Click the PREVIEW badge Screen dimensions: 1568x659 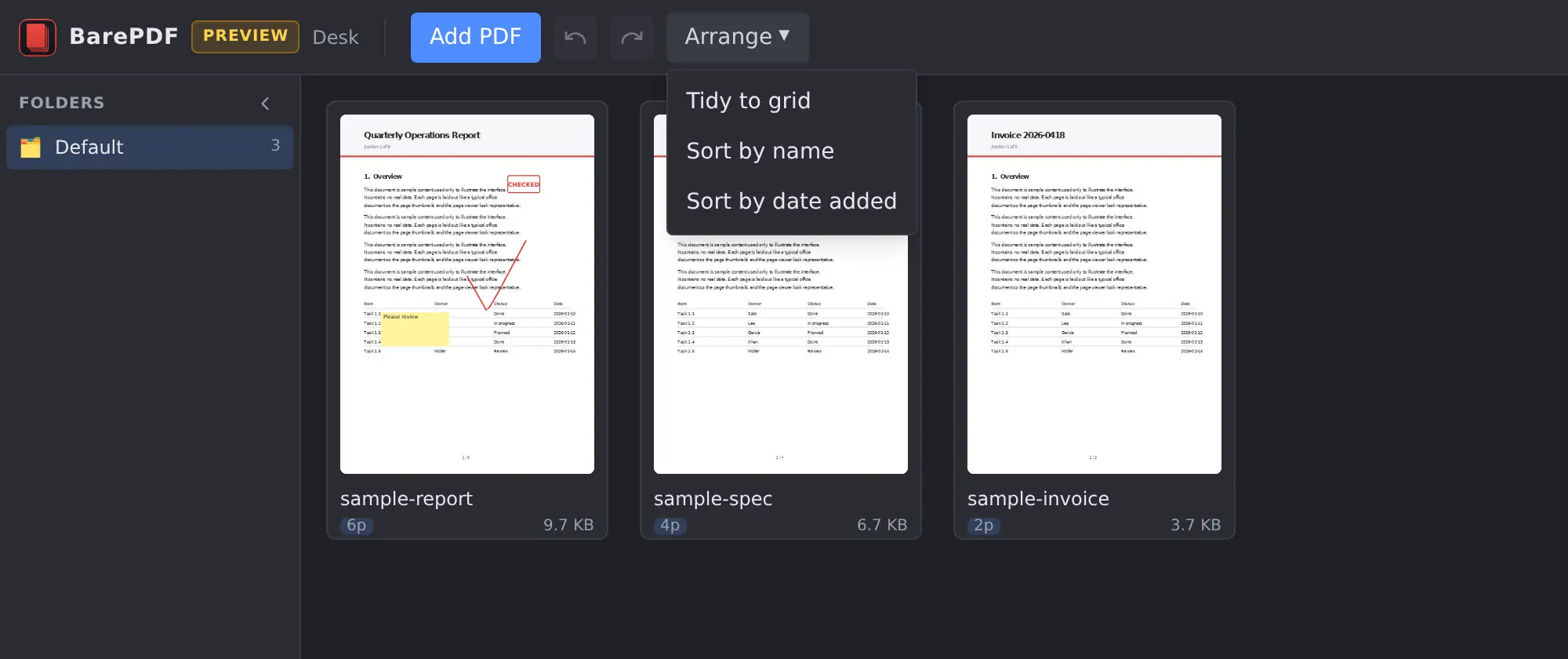click(x=245, y=36)
